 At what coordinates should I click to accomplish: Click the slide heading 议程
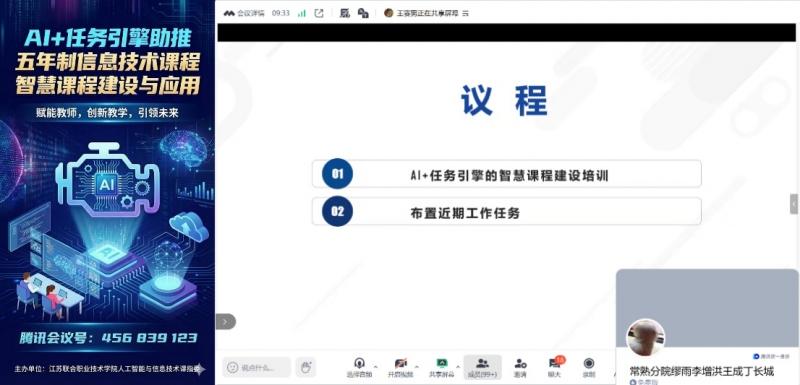pyautogui.click(x=504, y=100)
